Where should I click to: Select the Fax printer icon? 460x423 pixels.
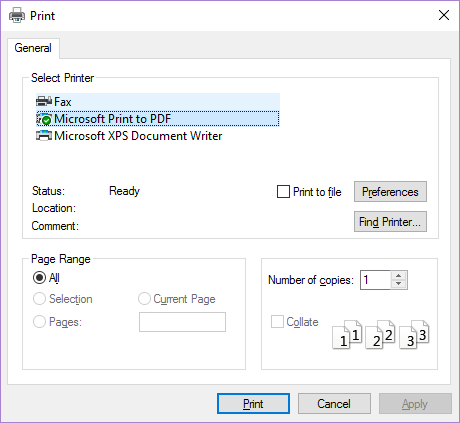tap(44, 101)
